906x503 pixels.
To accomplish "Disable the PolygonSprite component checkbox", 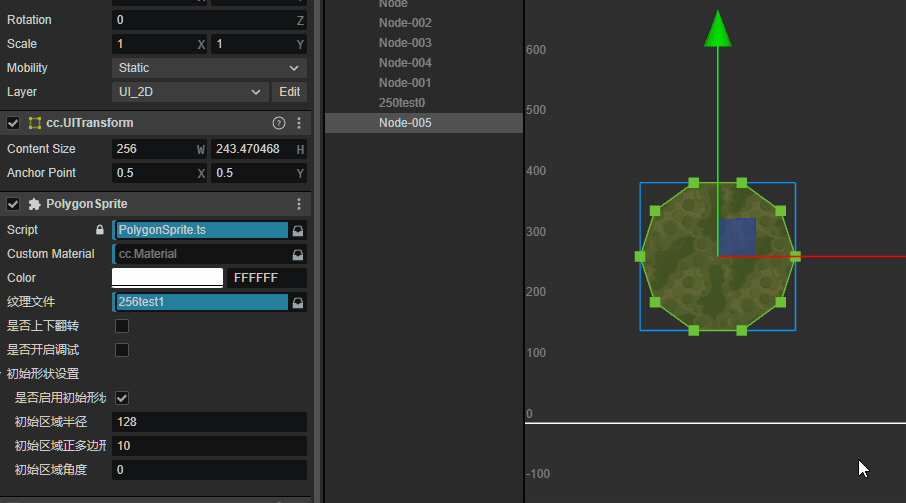I will click(13, 204).
